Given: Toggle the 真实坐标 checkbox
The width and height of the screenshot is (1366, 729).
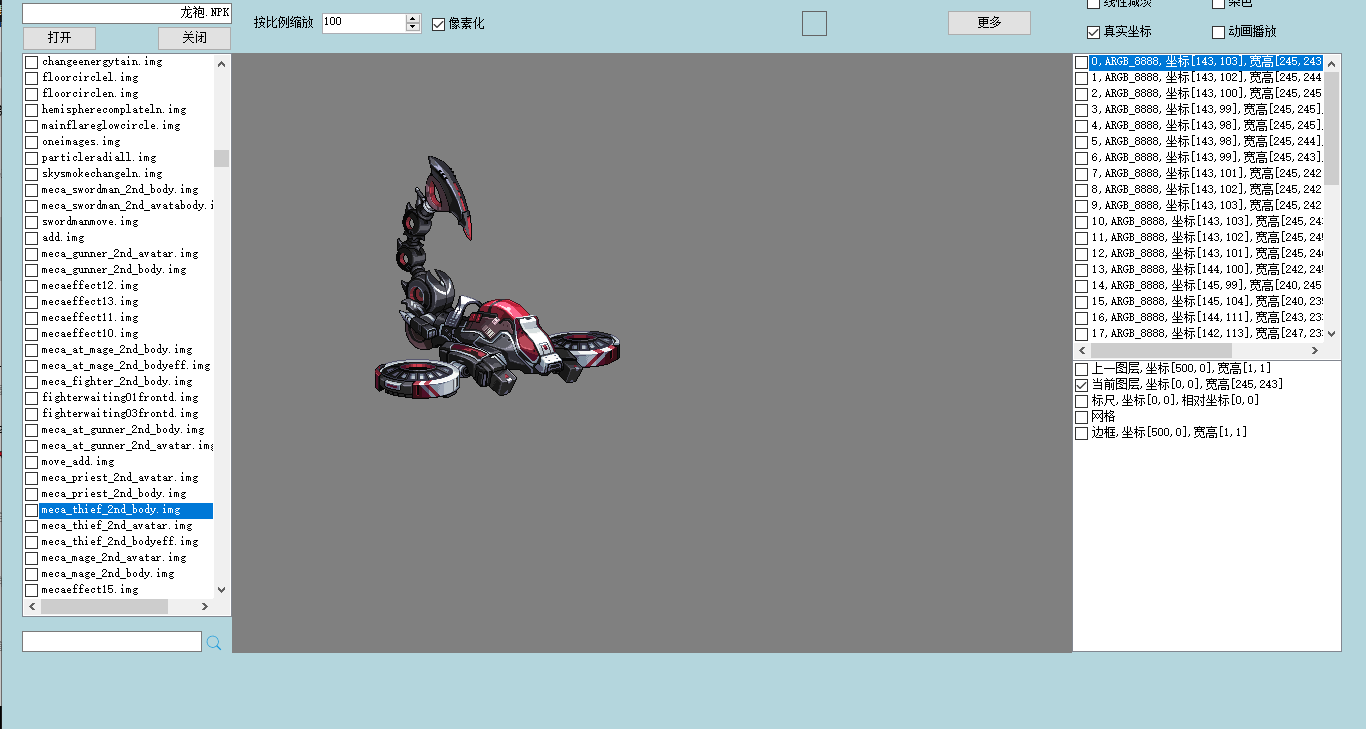Looking at the screenshot, I should coord(1093,32).
